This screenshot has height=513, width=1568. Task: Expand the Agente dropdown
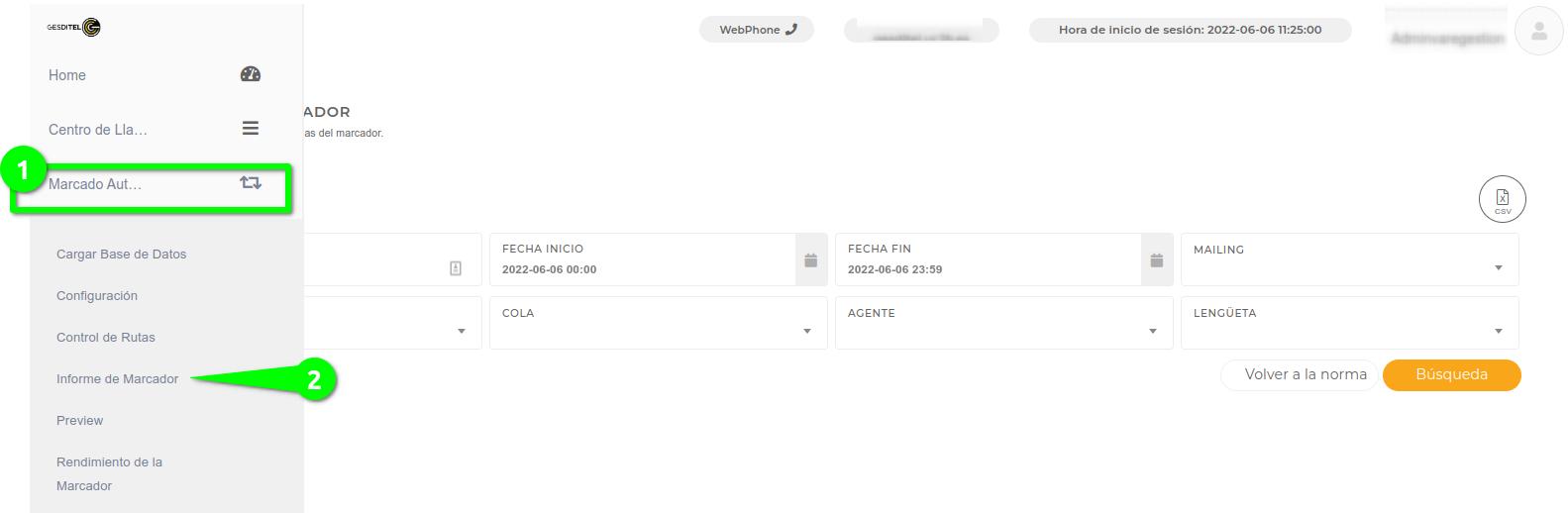point(1152,331)
